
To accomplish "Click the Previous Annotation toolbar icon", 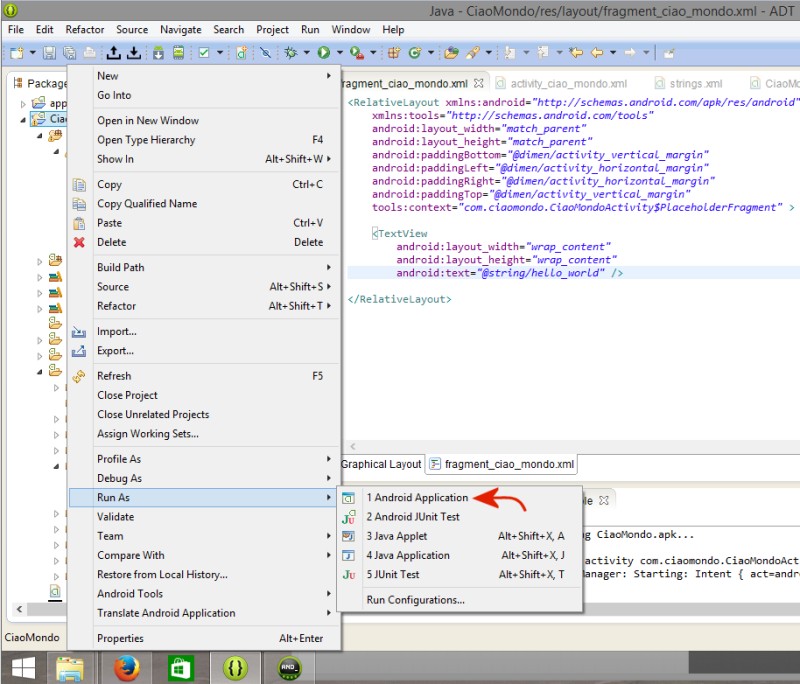I will (543, 53).
